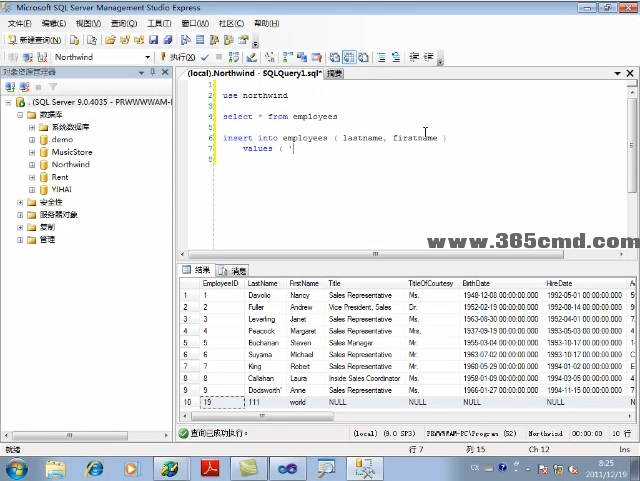Select the 管理 folder in tree
This screenshot has height=481, width=640.
[47, 240]
